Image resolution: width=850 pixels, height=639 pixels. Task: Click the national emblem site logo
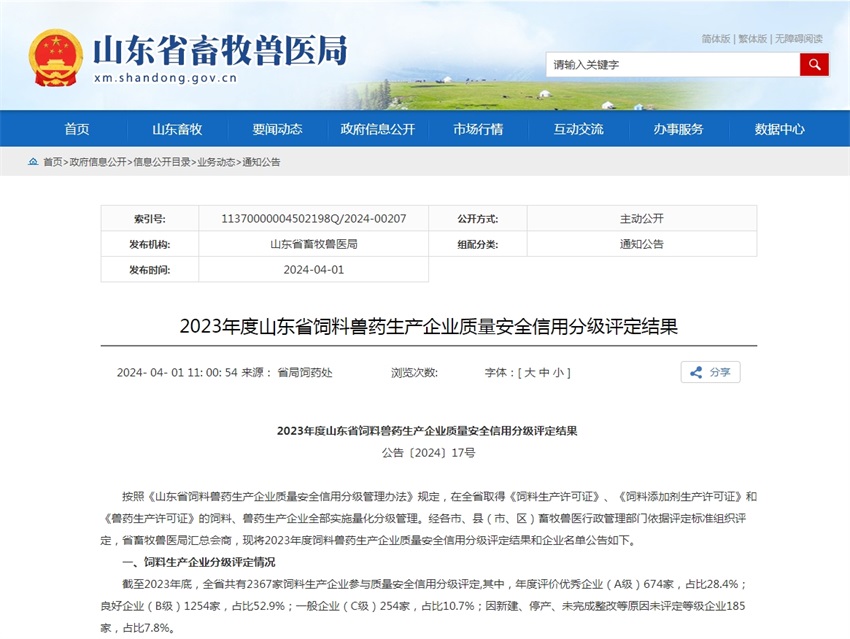pos(55,55)
